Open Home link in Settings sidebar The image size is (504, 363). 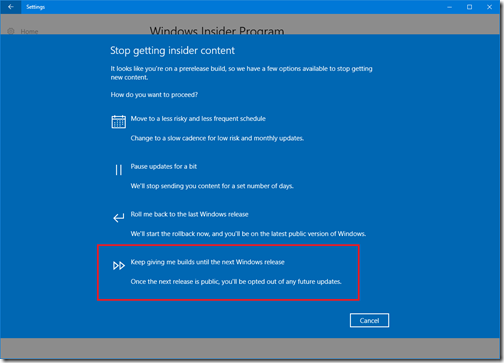tap(29, 32)
